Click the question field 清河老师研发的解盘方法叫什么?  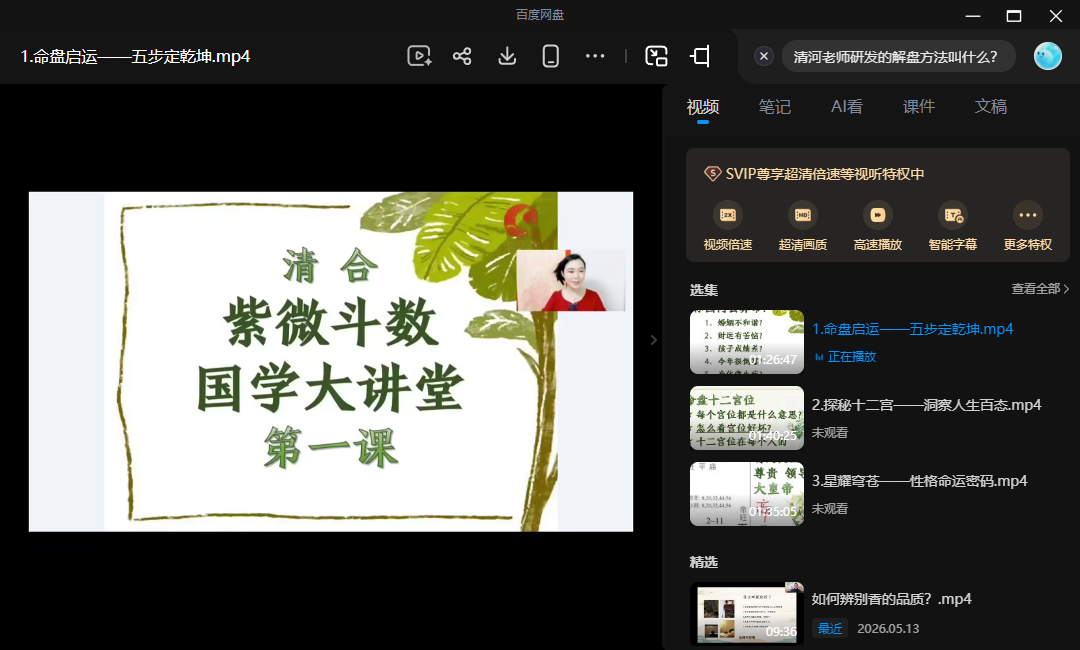898,56
